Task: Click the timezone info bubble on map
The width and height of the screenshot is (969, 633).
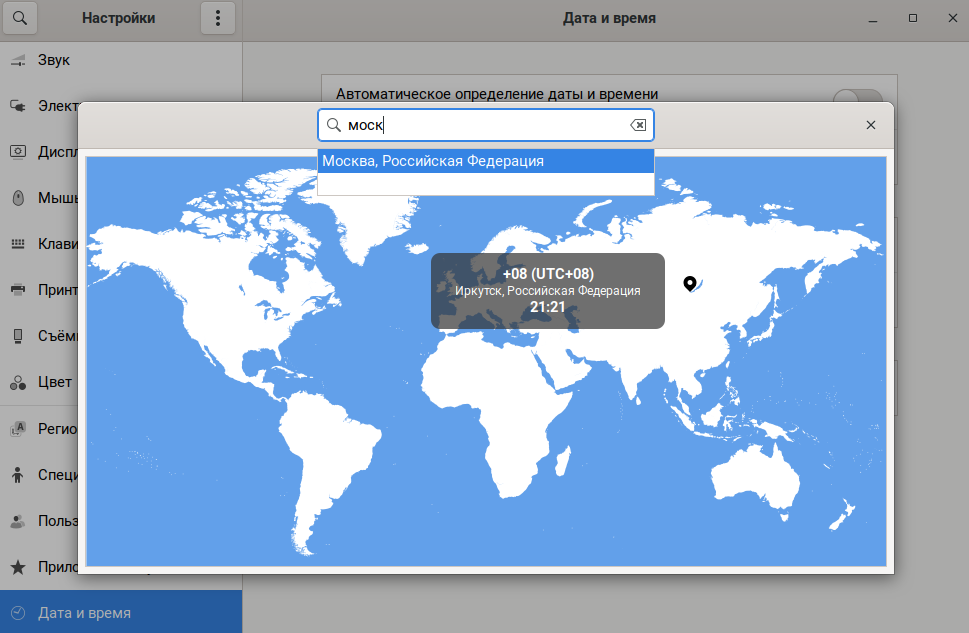Action: [547, 291]
